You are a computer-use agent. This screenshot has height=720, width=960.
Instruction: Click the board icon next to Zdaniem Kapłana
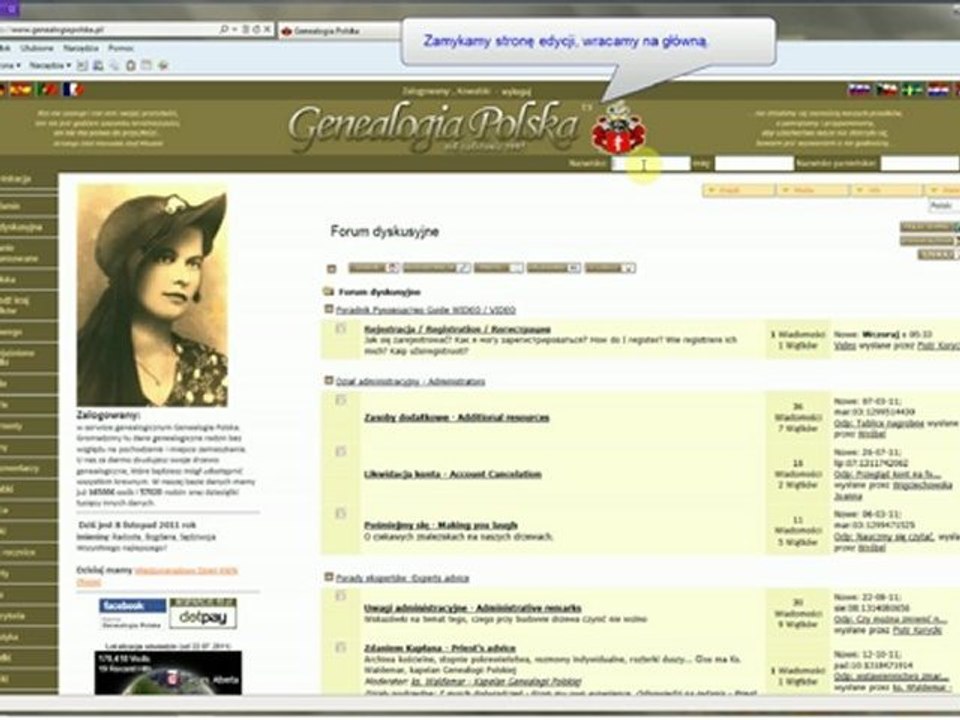point(341,647)
